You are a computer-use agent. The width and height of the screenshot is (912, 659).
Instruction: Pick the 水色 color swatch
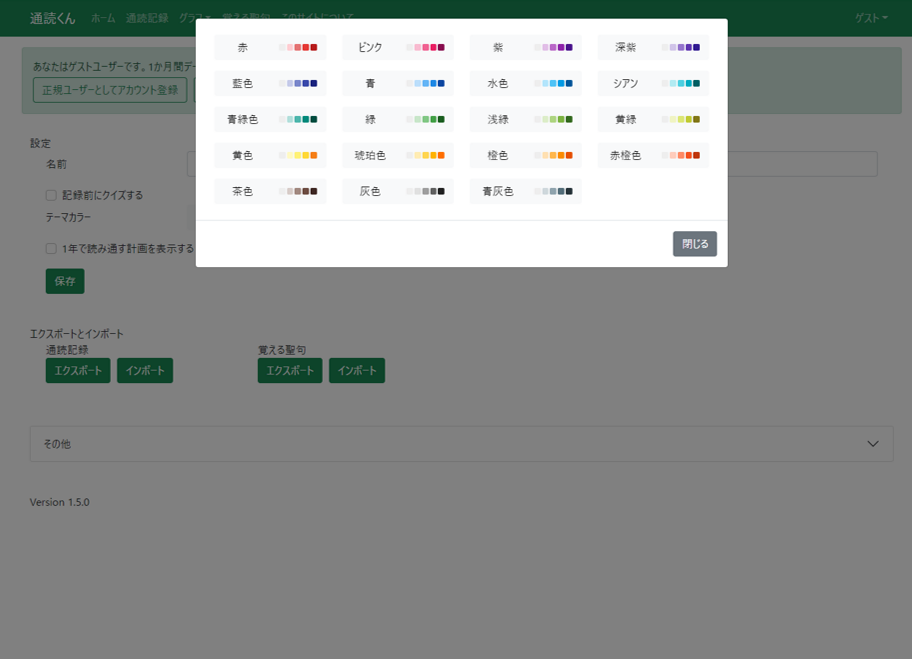525,84
